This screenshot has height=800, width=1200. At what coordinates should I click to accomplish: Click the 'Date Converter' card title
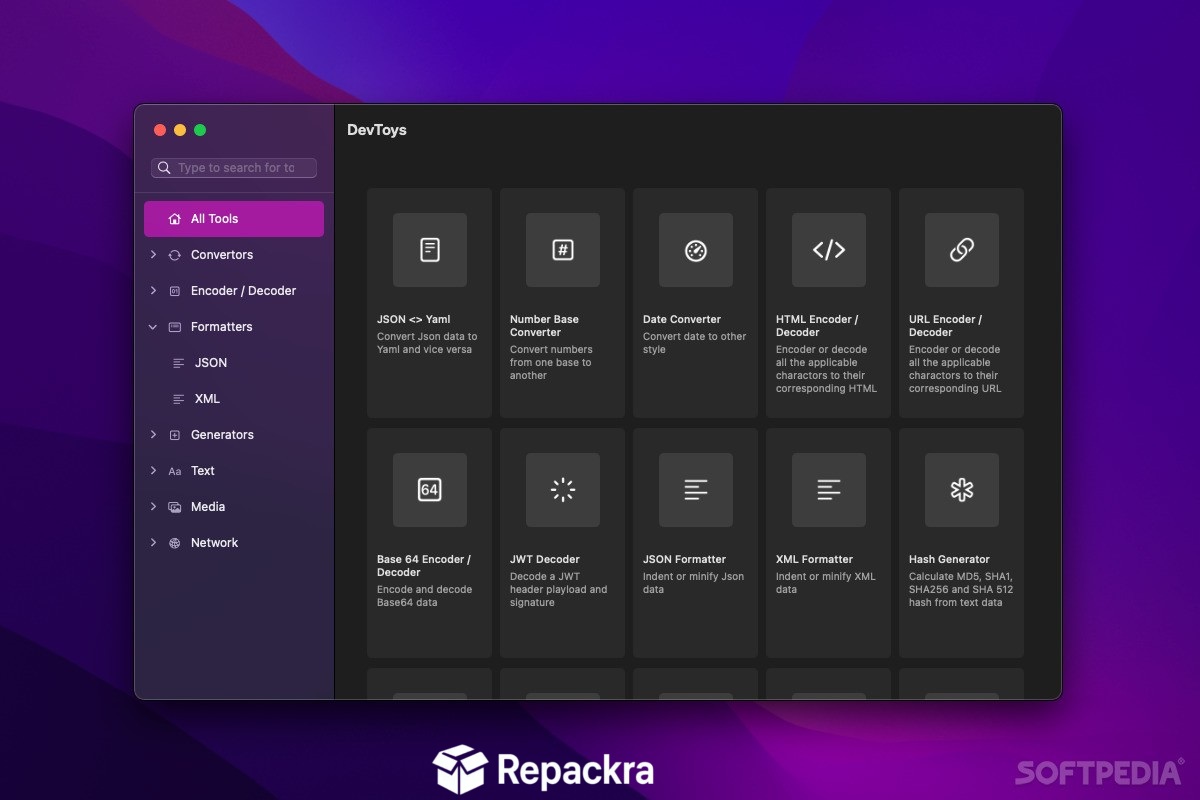point(682,320)
